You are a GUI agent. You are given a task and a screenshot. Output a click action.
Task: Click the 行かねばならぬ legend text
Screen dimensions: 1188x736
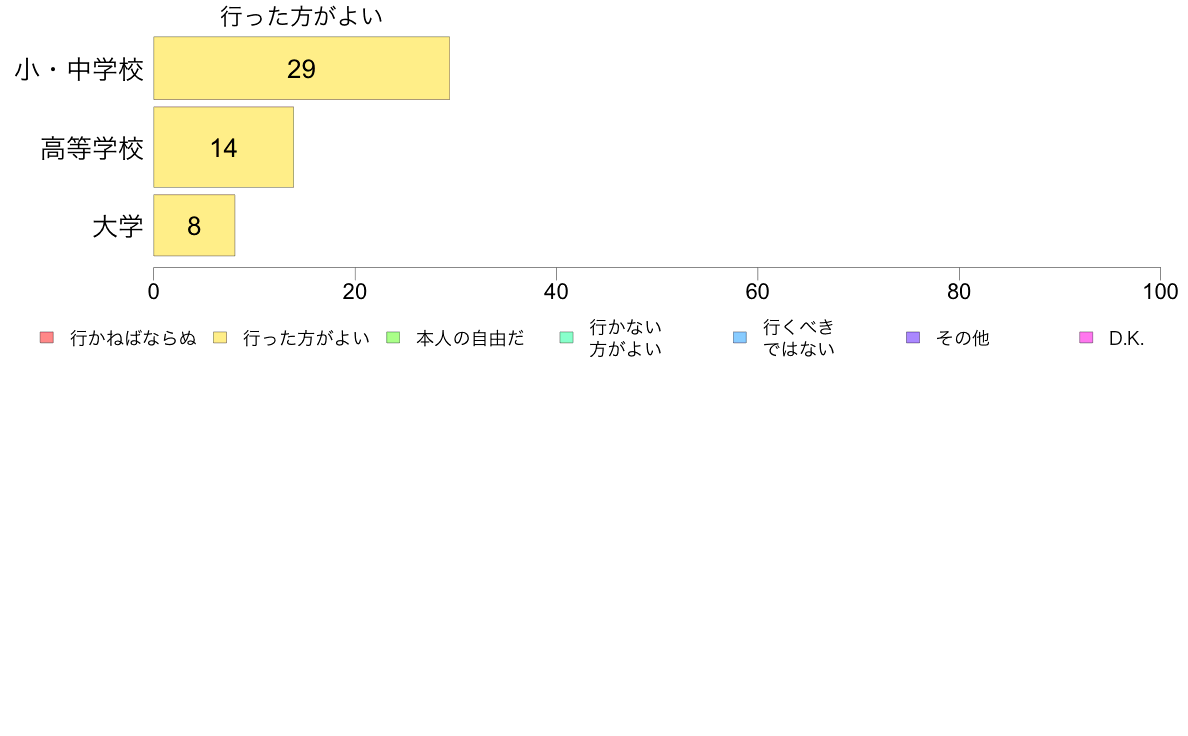133,338
